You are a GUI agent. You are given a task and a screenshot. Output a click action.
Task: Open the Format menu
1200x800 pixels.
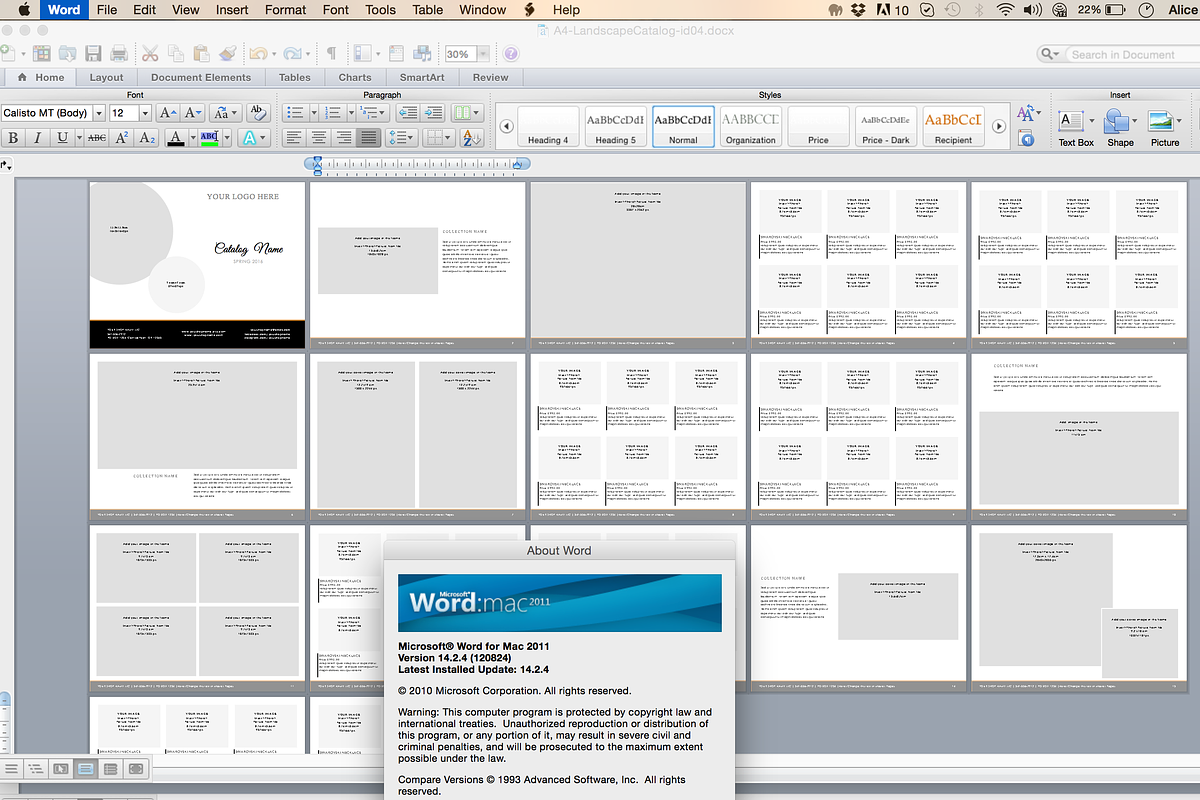[x=285, y=10]
